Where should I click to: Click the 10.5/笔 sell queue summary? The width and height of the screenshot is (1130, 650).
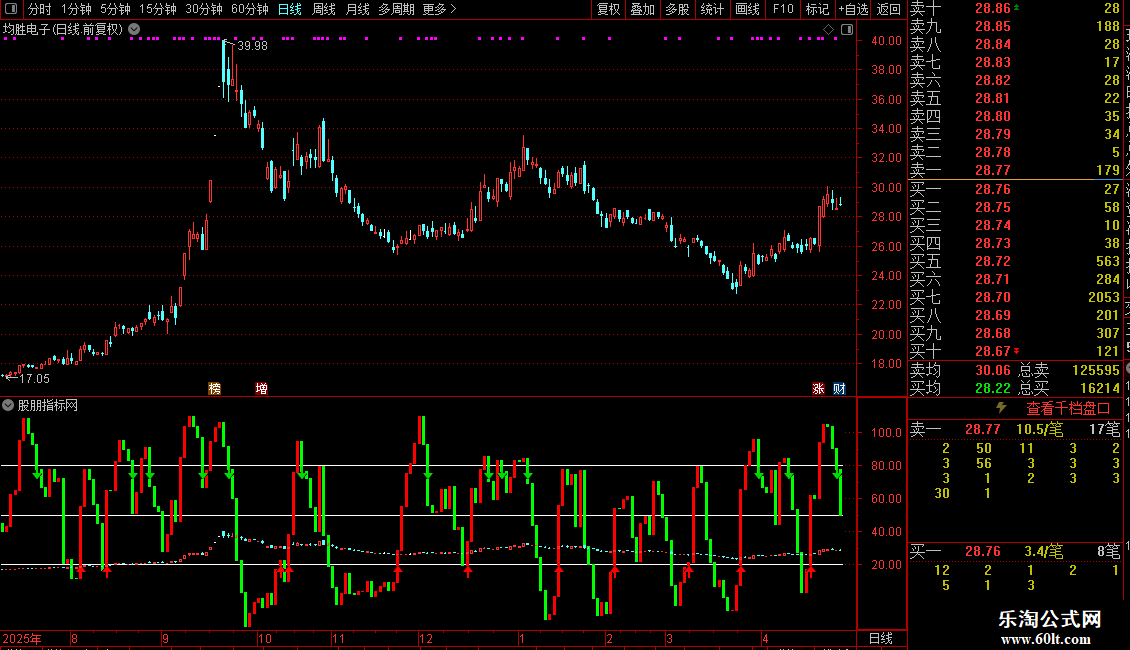(x=1040, y=429)
